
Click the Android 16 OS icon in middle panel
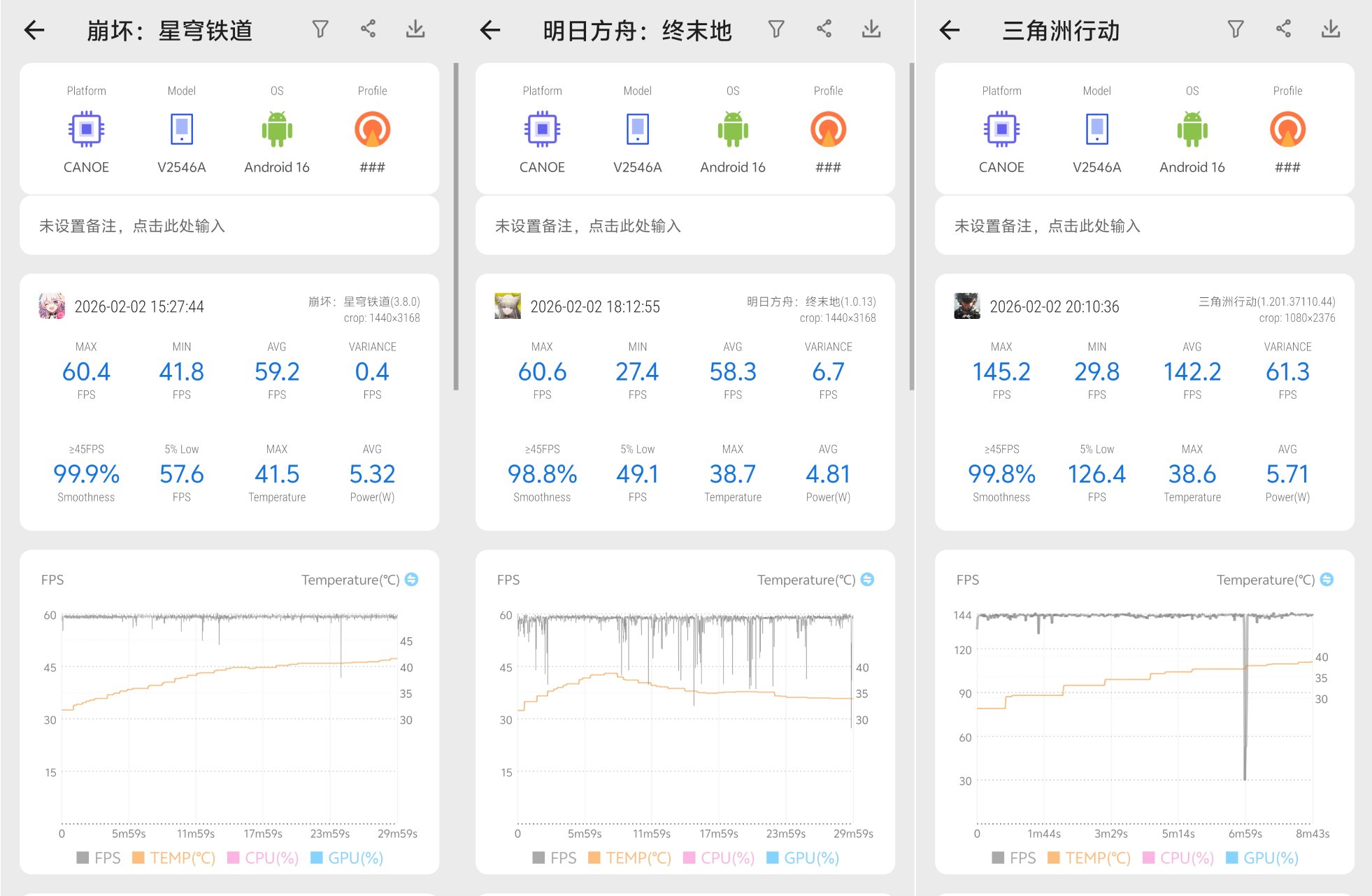[x=732, y=129]
